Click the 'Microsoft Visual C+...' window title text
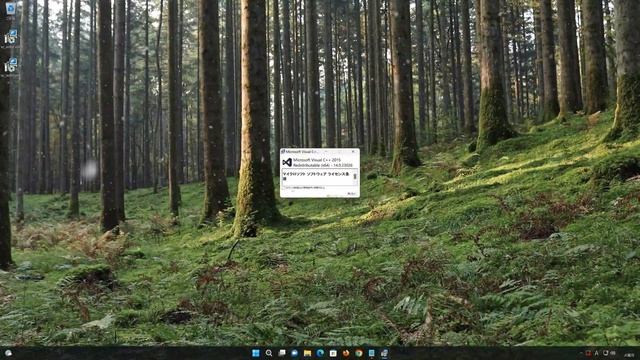Image resolution: width=640 pixels, height=360 pixels. pyautogui.click(x=301, y=151)
